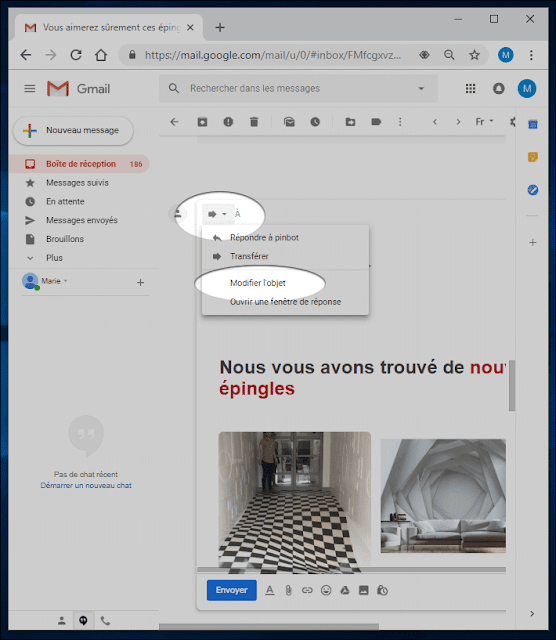Mark the message as unread

pos(289,122)
